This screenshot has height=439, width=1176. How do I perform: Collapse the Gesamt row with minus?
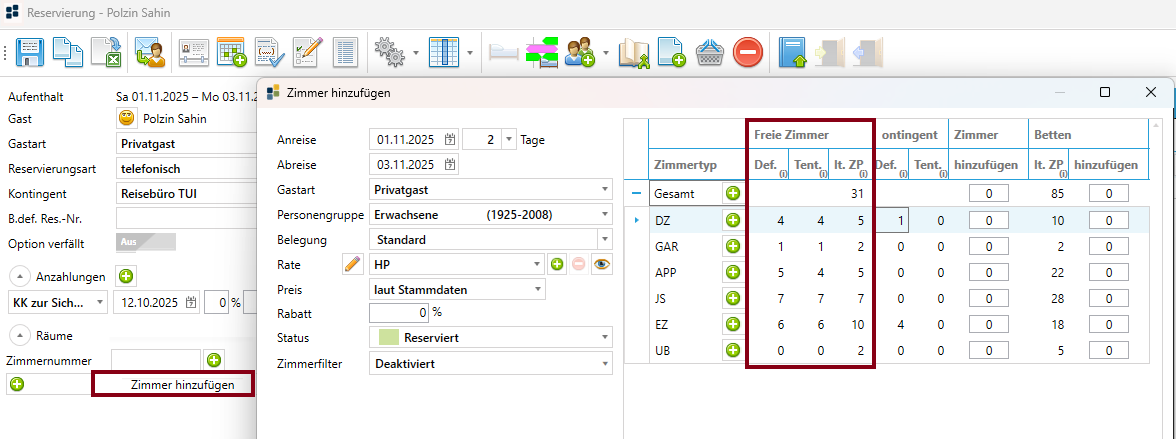636,193
